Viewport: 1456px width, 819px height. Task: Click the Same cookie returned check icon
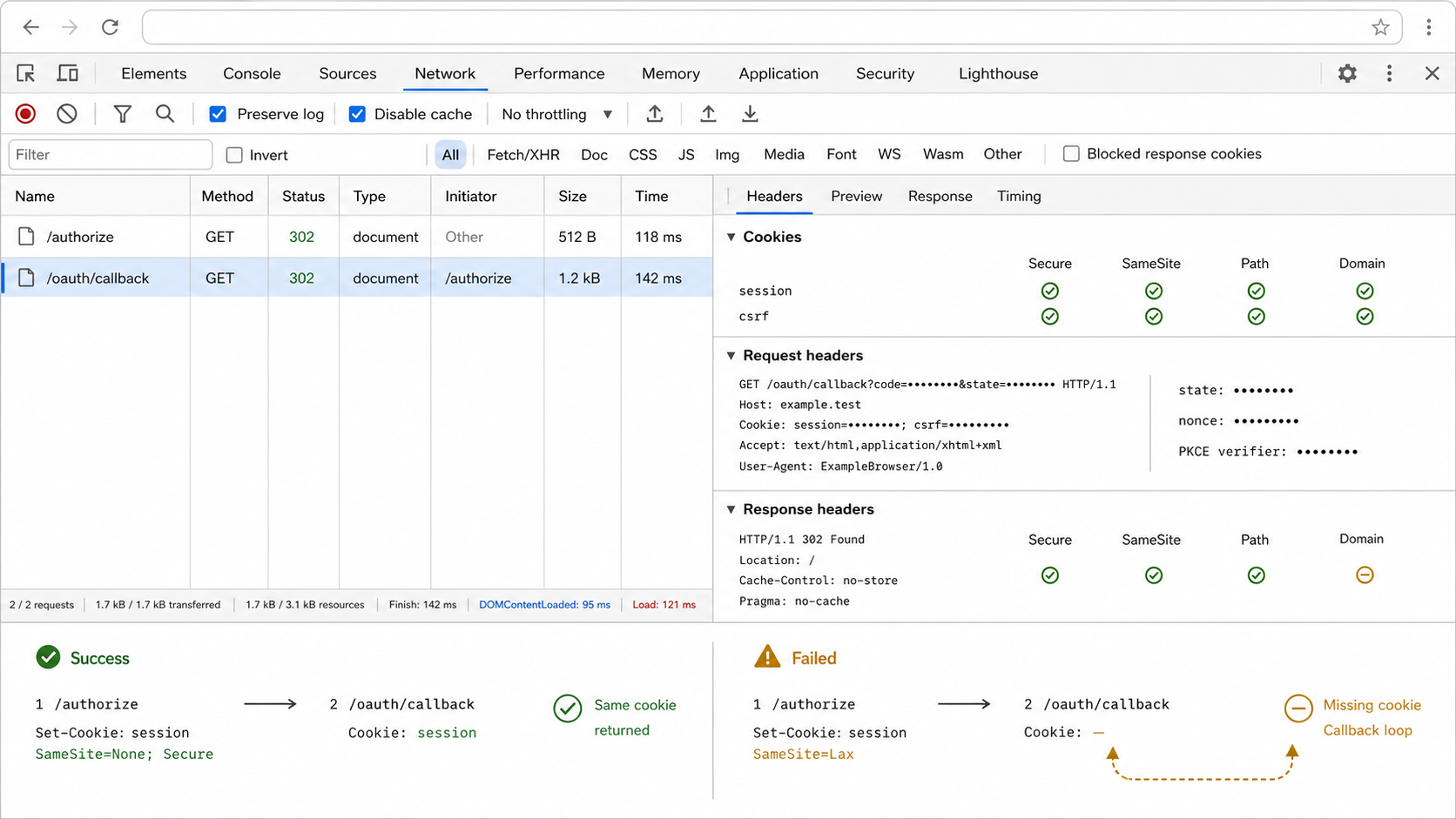click(568, 708)
